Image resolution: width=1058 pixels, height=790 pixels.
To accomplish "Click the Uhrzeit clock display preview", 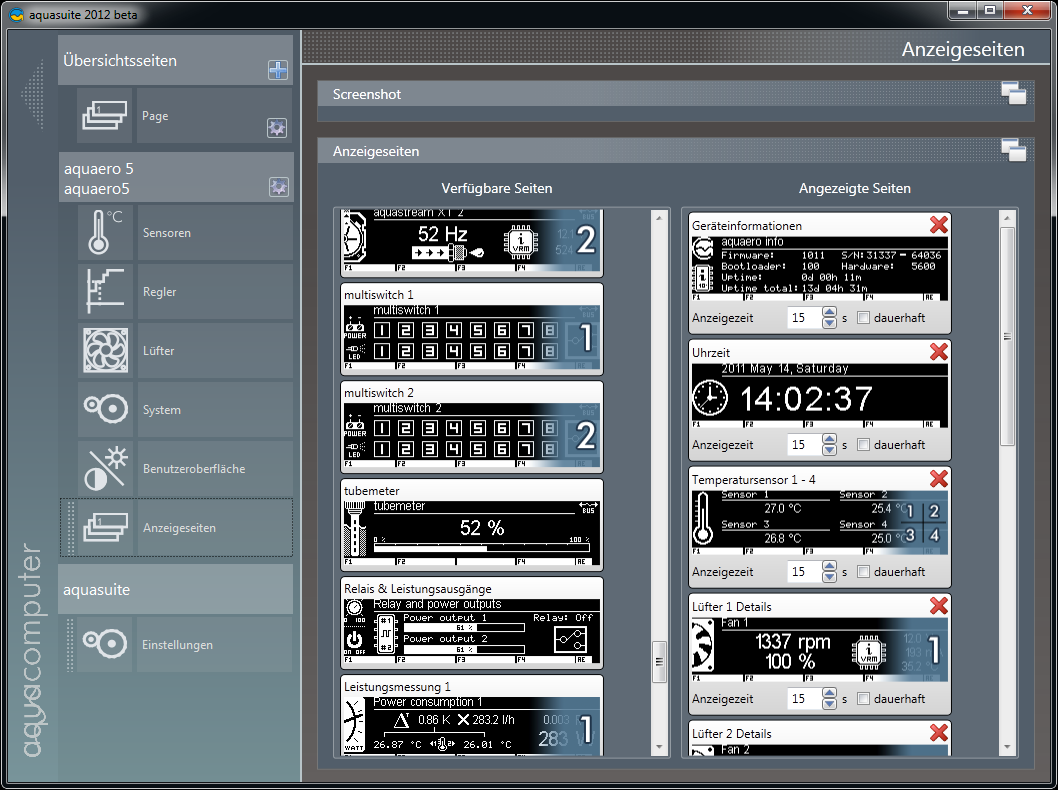I will (820, 395).
